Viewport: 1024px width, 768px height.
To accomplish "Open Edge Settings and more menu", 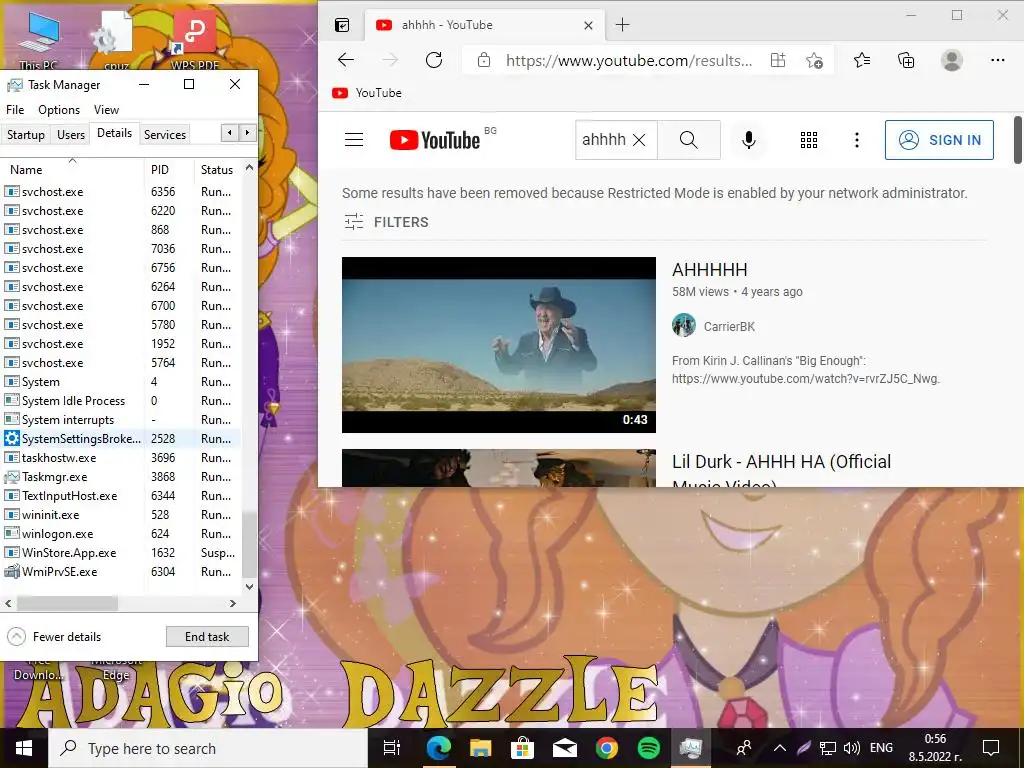I will tap(997, 60).
